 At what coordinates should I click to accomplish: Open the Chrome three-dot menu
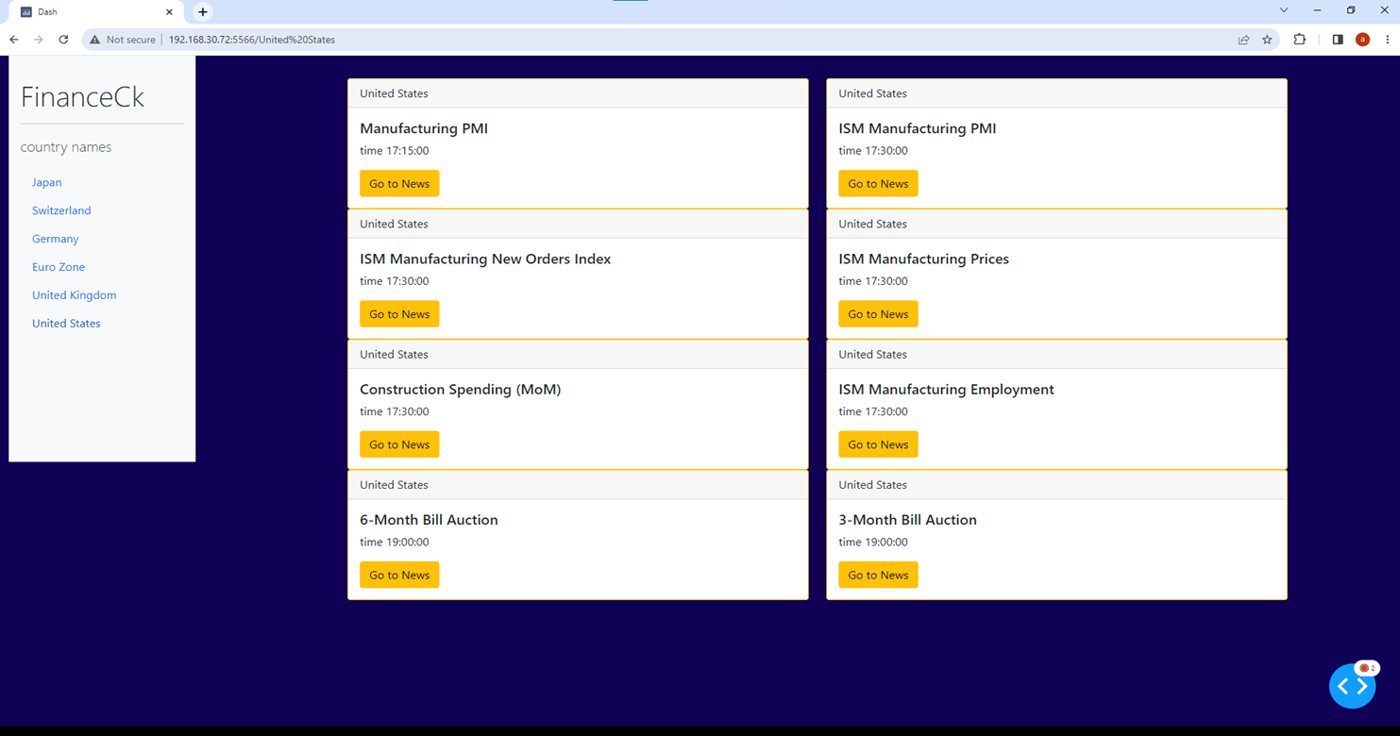tap(1386, 40)
